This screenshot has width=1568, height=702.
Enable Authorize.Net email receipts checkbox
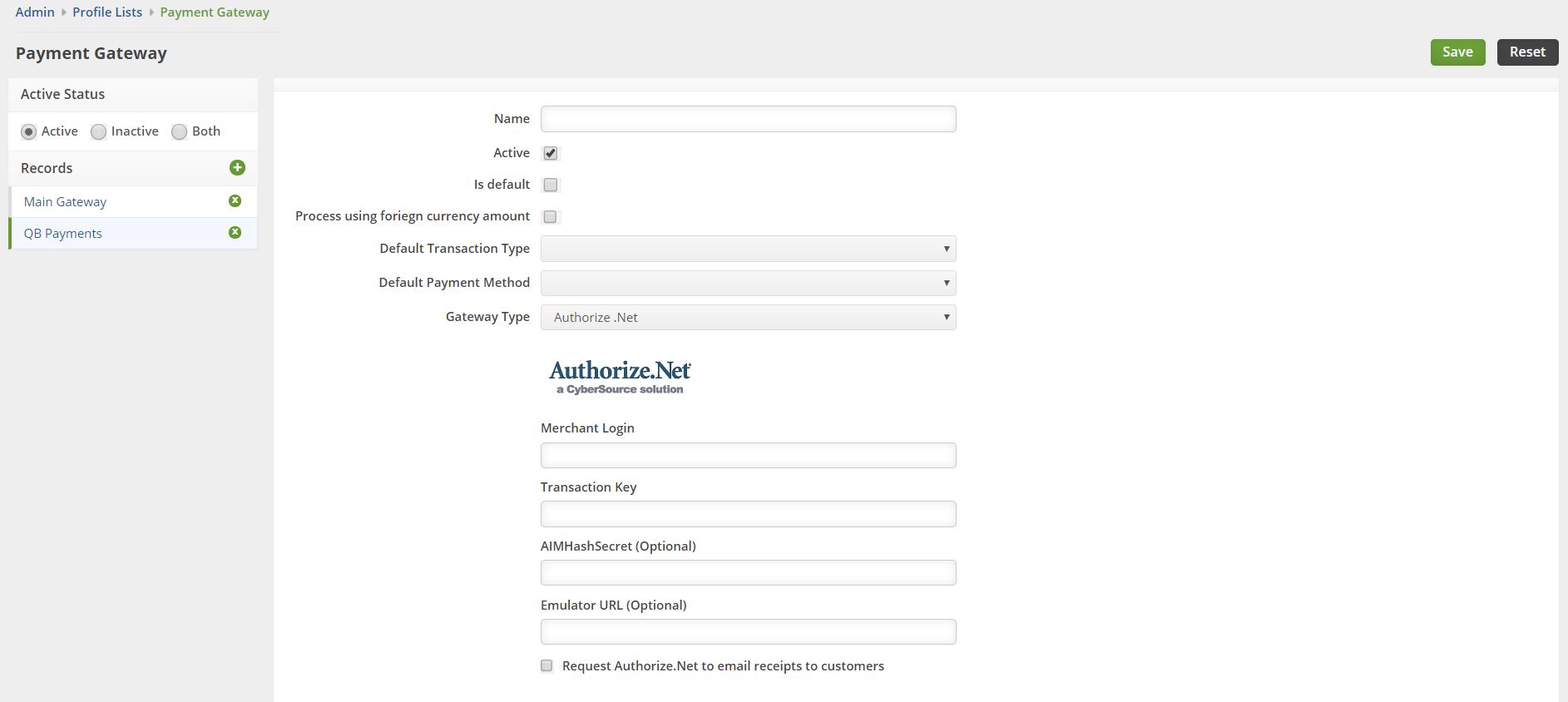click(547, 665)
